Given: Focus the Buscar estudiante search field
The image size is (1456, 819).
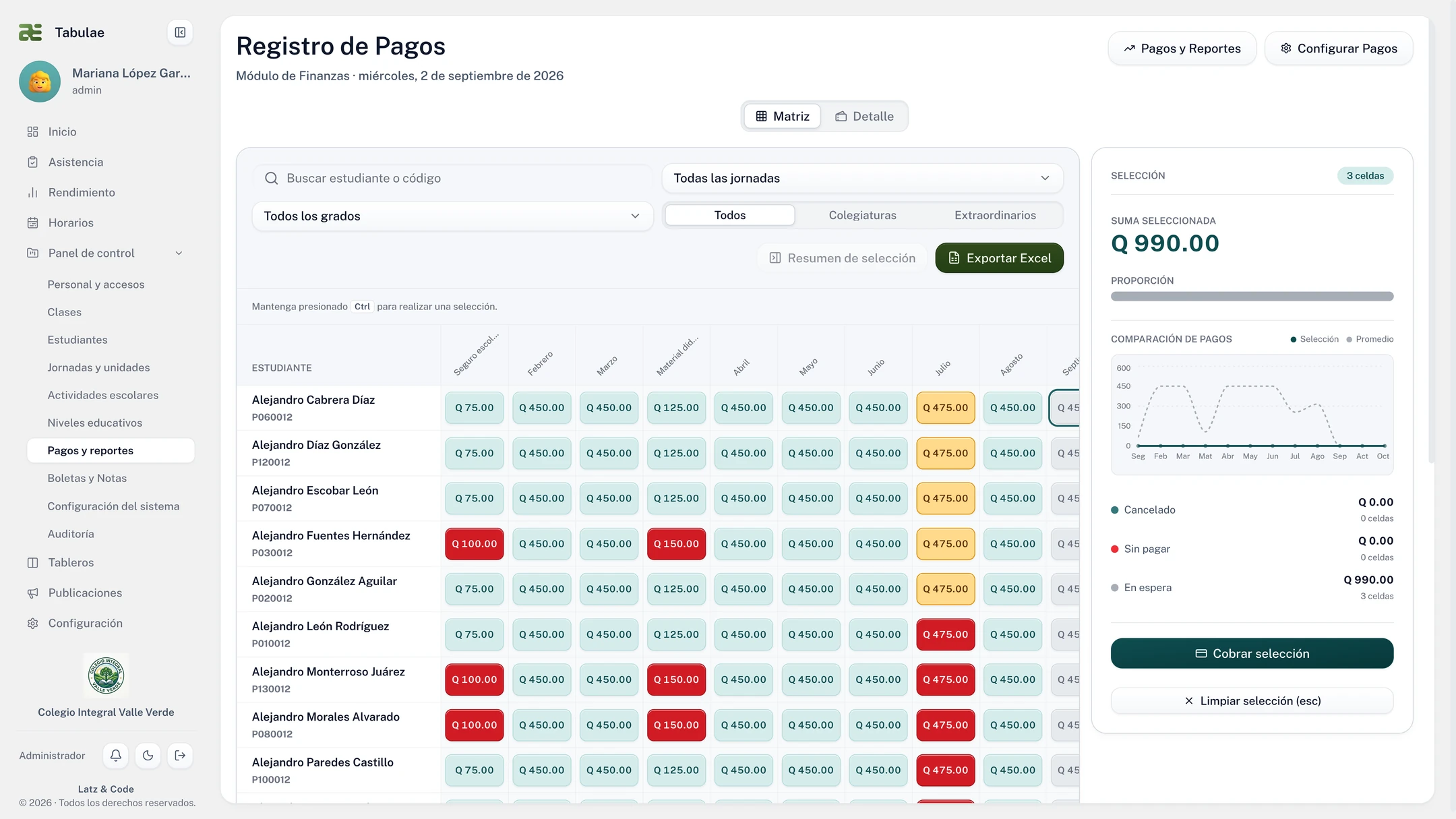Looking at the screenshot, I should [x=452, y=179].
